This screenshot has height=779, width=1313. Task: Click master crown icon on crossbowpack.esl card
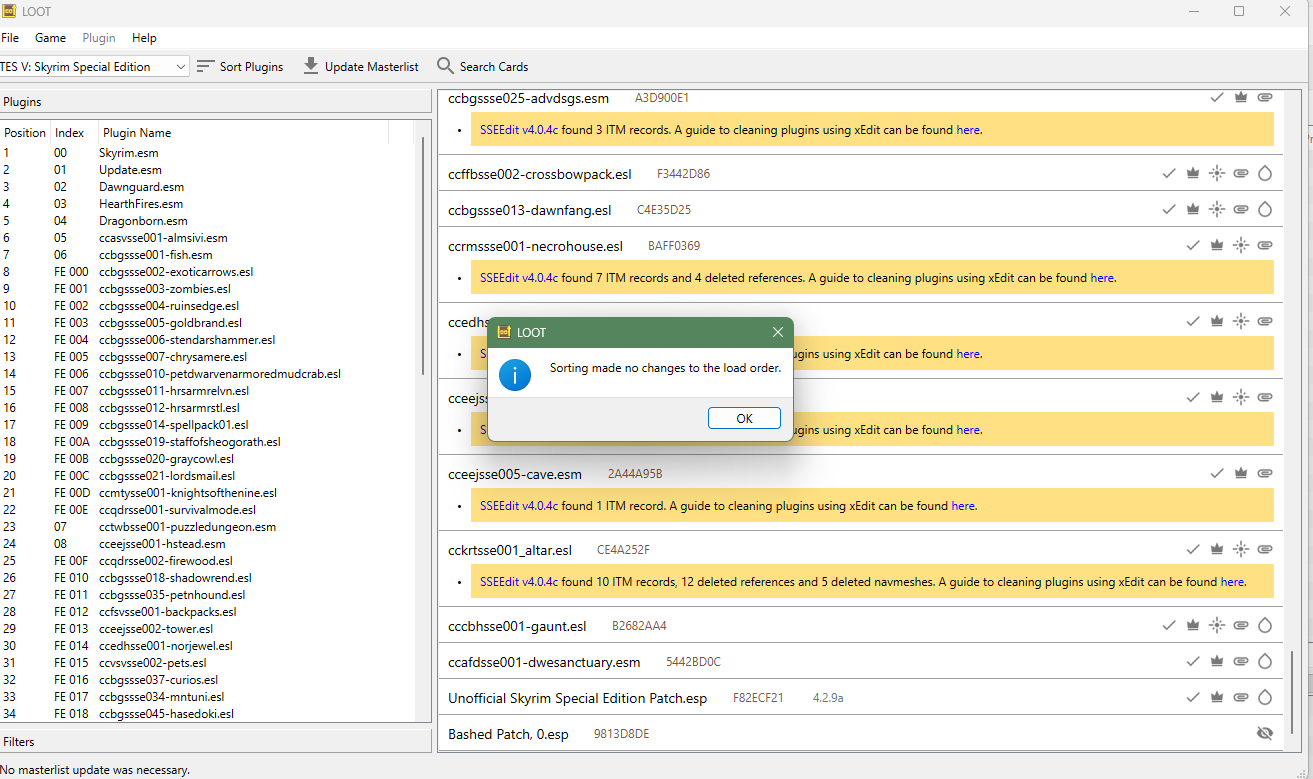coord(1193,173)
